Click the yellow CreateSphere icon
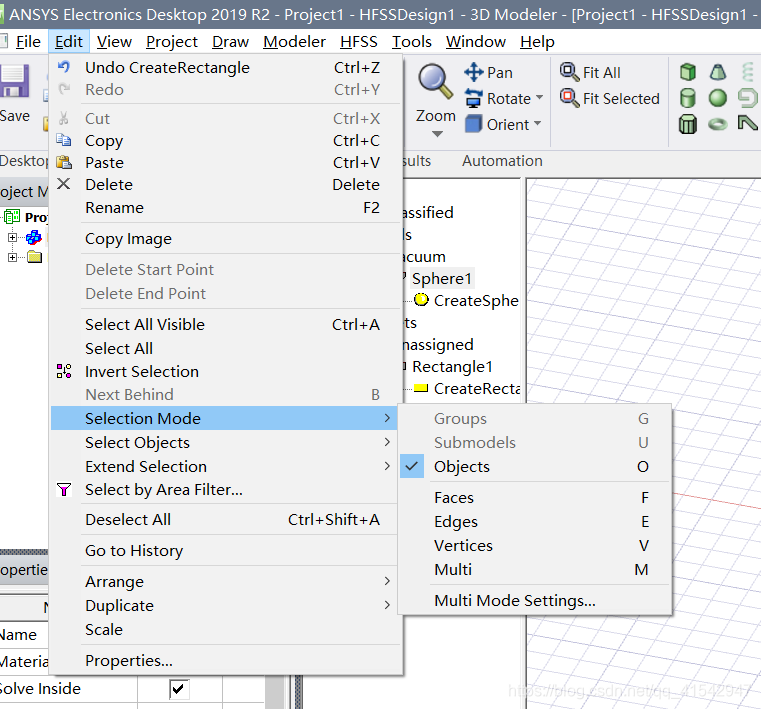 point(421,300)
